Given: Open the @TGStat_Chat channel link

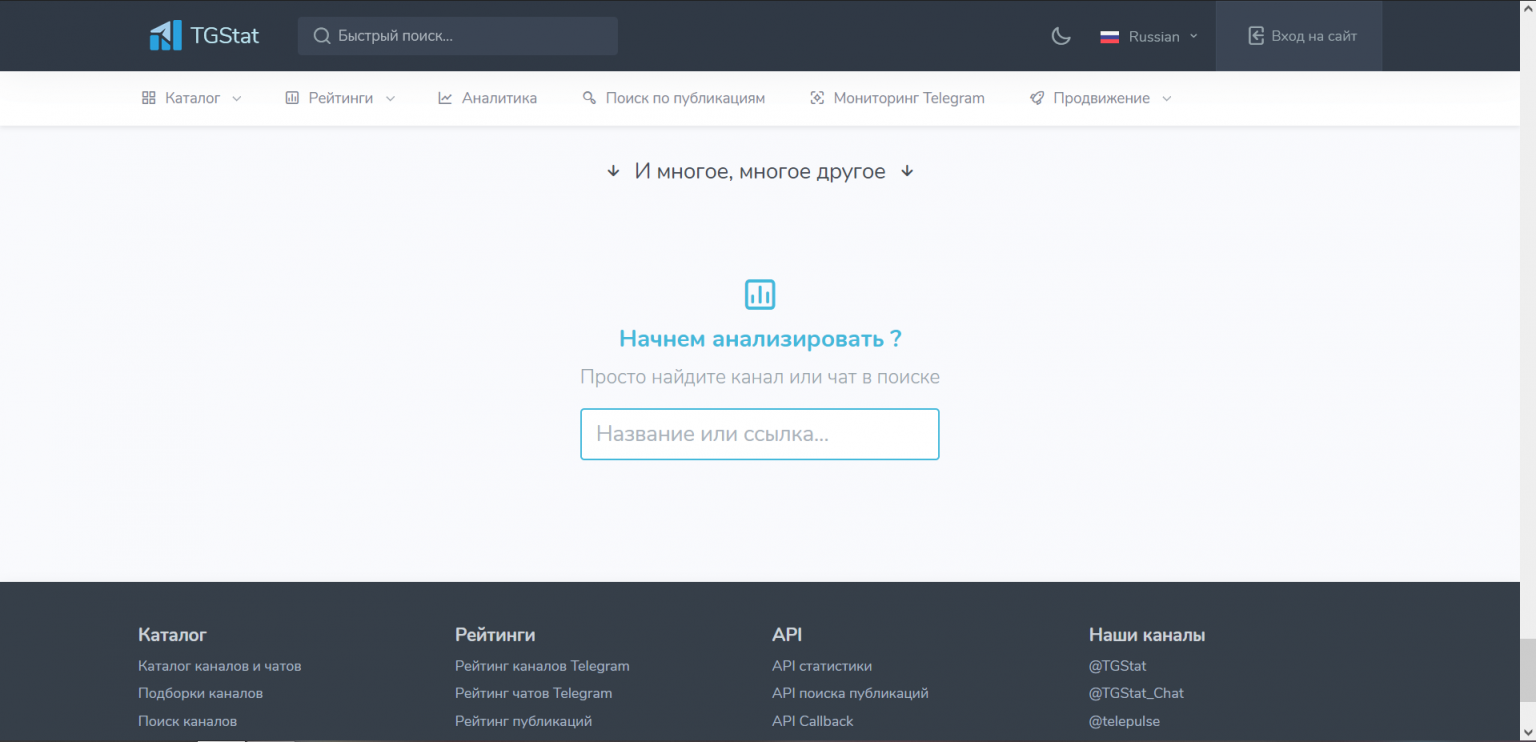Looking at the screenshot, I should (x=1136, y=693).
